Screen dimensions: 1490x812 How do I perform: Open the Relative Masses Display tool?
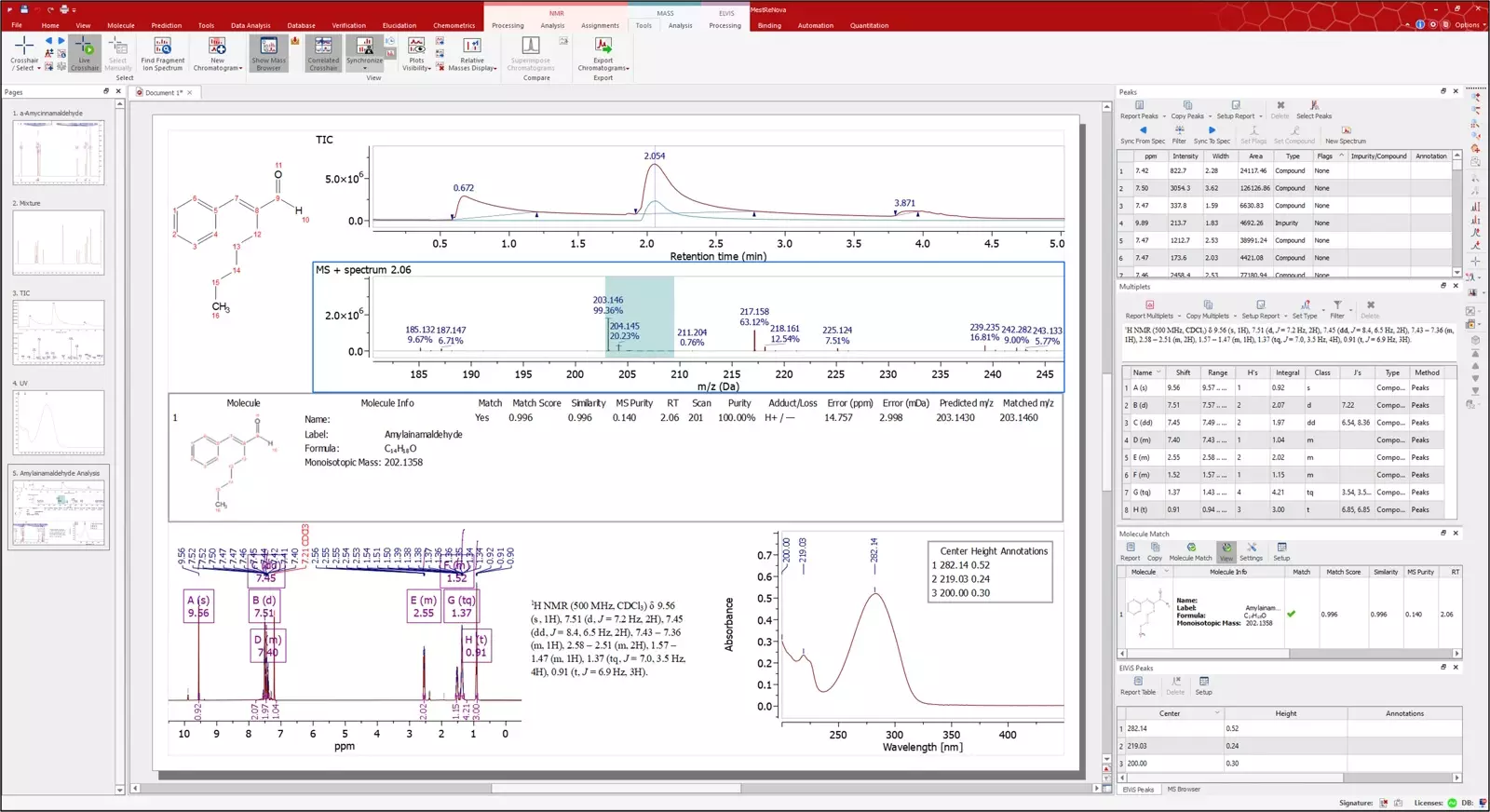472,47
